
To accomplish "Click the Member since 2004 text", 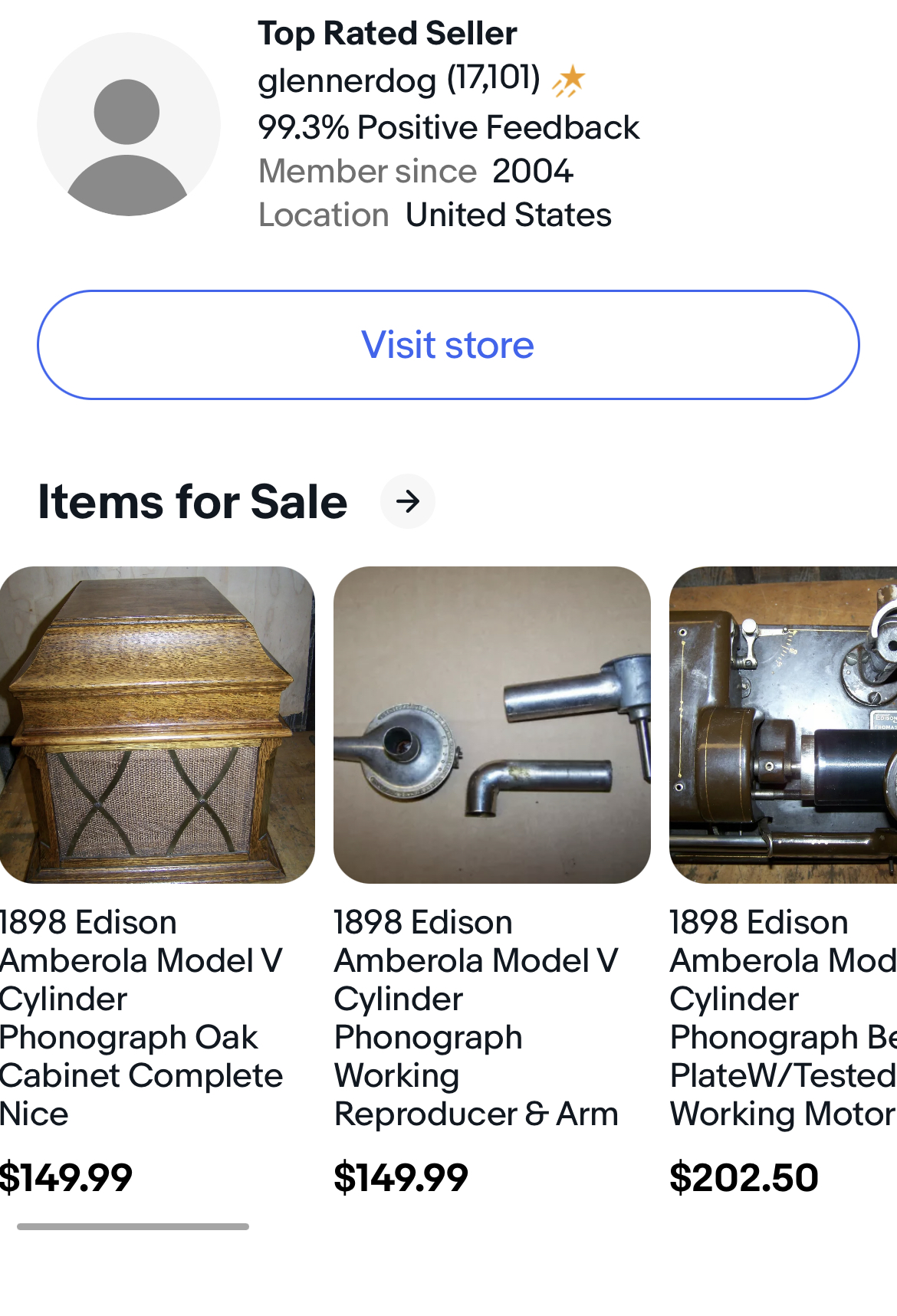I will (x=416, y=171).
